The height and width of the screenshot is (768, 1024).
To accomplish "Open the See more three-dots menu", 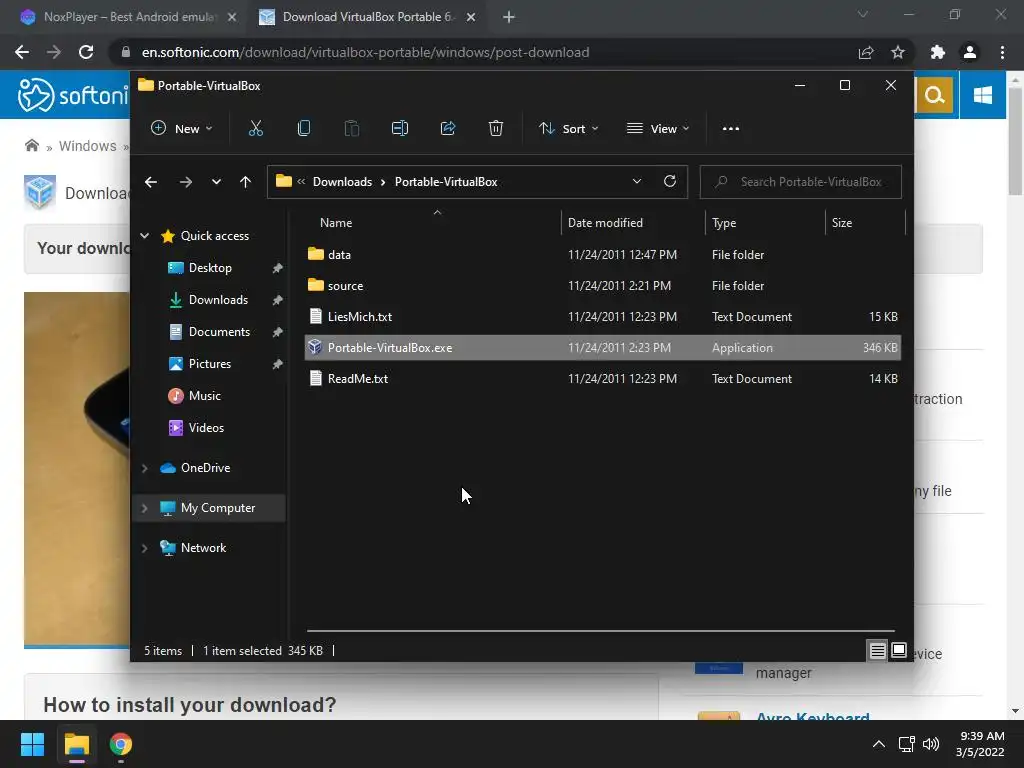I will click(x=731, y=129).
